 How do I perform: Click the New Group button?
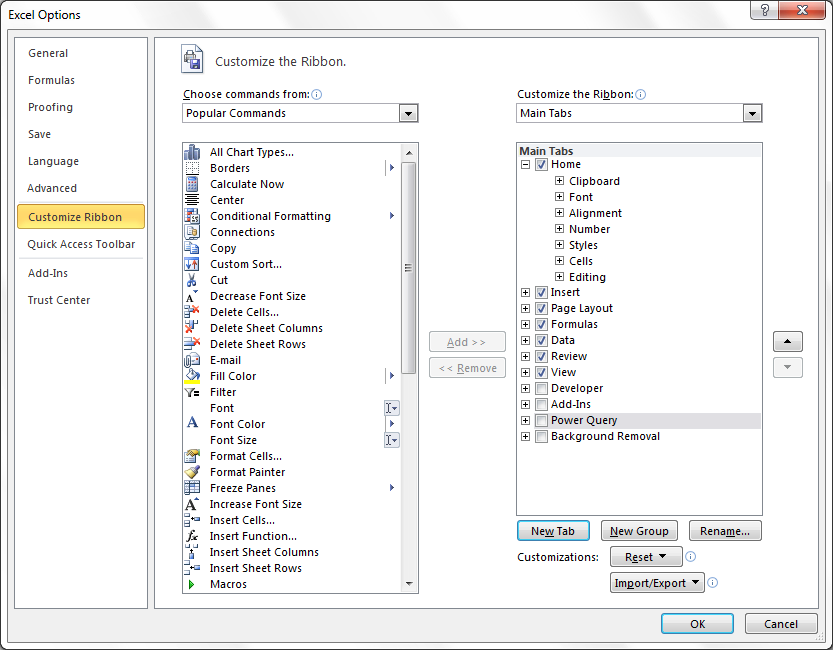[x=639, y=531]
